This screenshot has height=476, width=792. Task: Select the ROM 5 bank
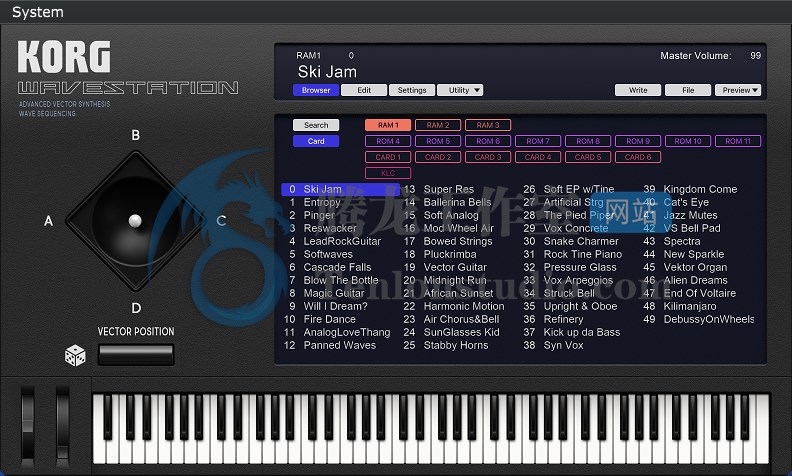(x=438, y=141)
